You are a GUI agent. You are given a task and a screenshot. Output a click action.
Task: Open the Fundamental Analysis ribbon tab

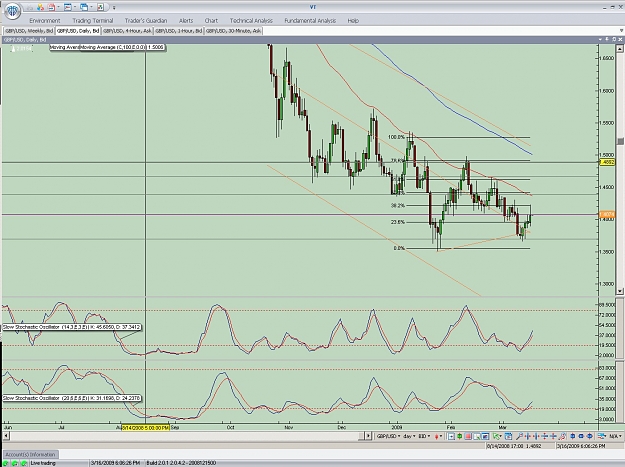(310, 20)
